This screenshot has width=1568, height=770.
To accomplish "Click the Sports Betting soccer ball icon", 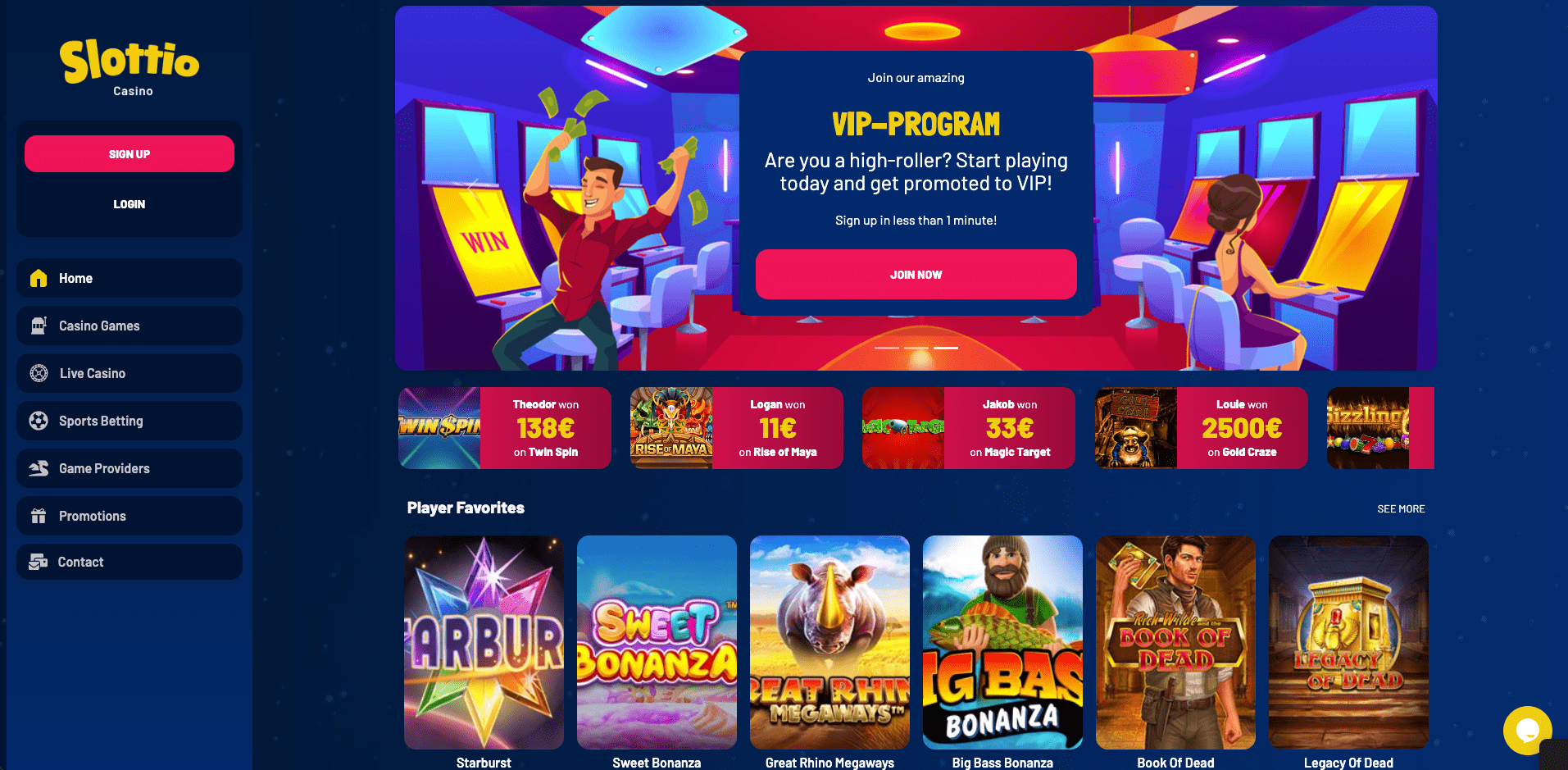I will point(39,421).
